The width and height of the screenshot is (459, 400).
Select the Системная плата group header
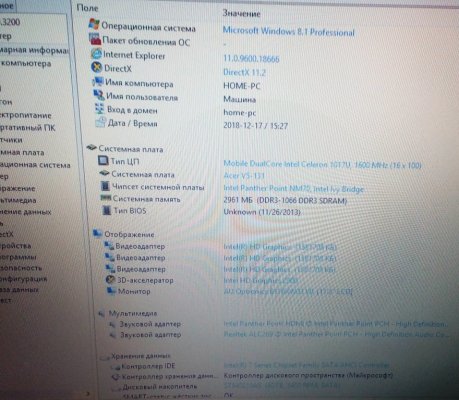click(x=131, y=149)
